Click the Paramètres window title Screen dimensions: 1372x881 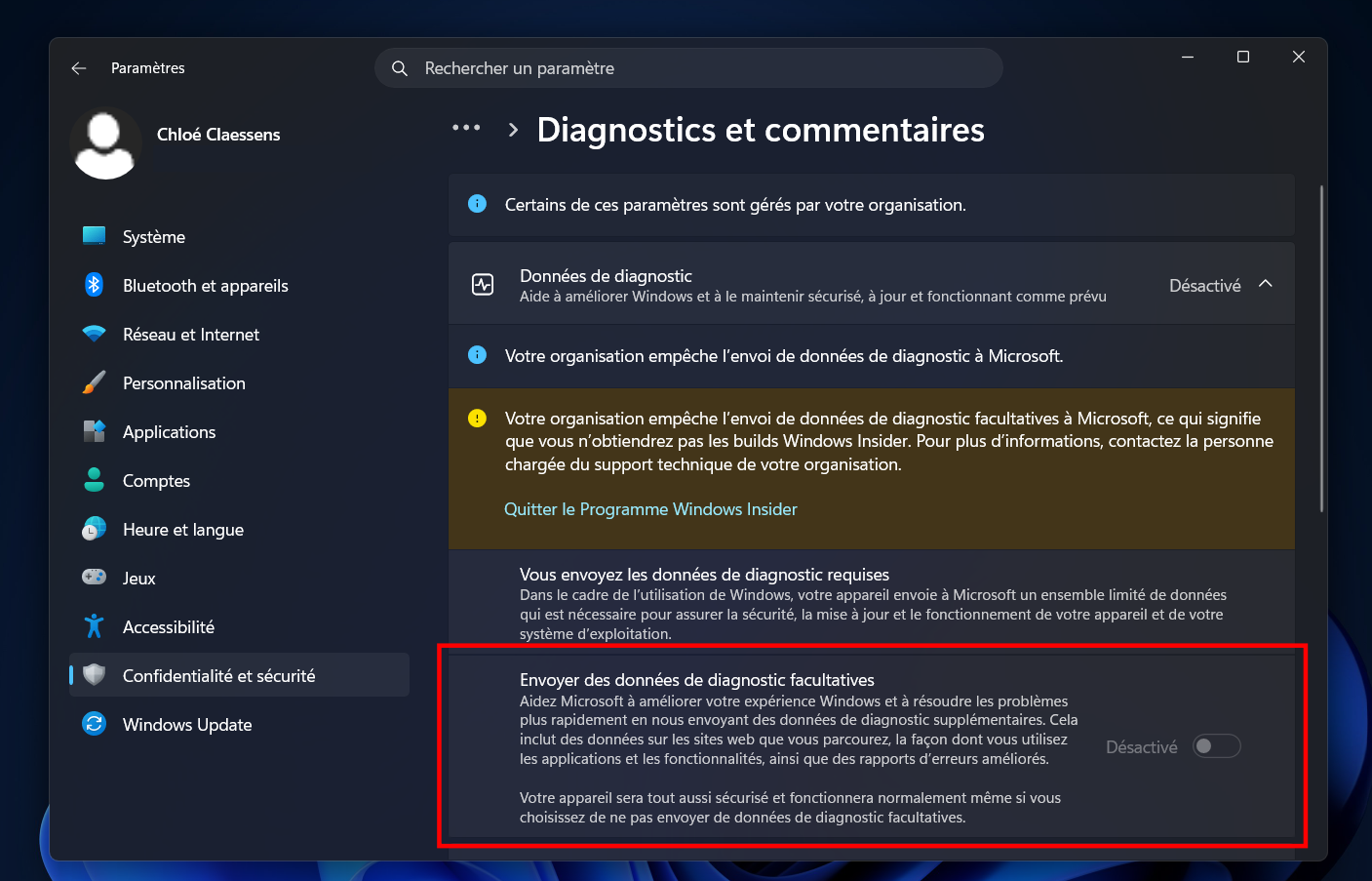pos(148,68)
